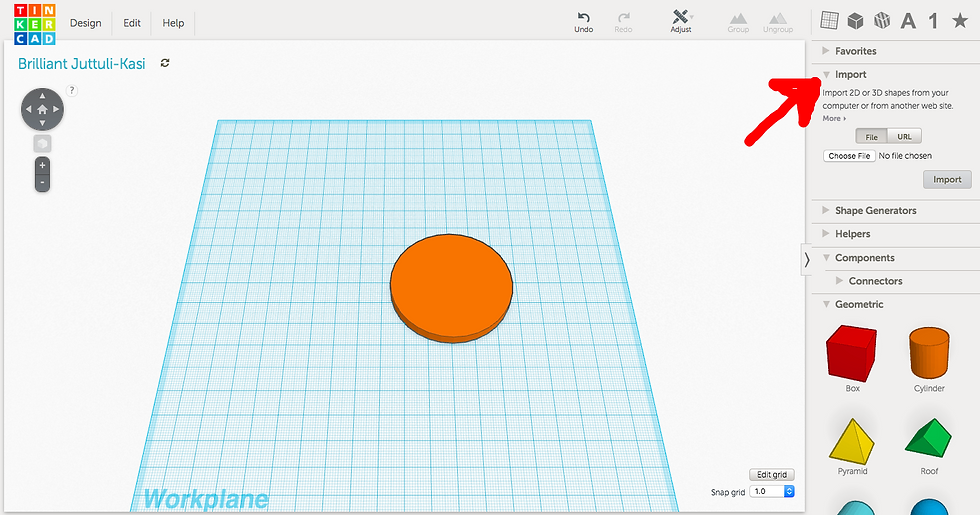Pick the red Box shape
The width and height of the screenshot is (980, 515).
851,353
